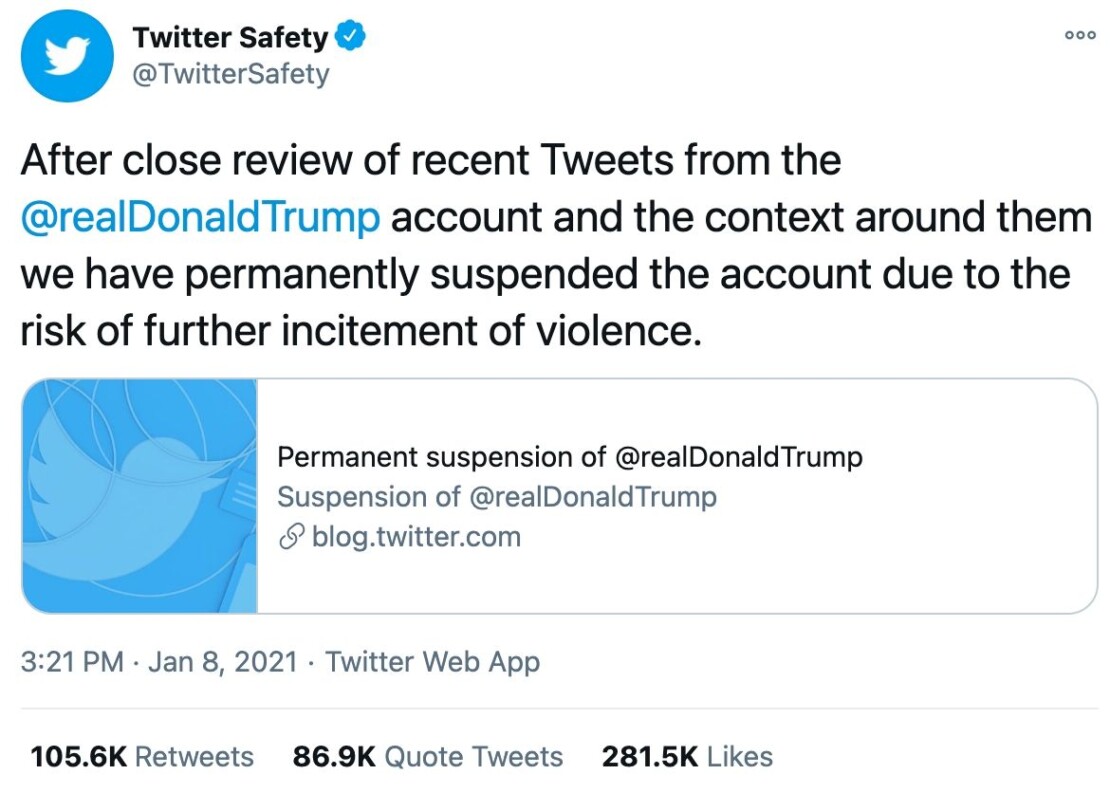Open the three-dot more options menu
The height and width of the screenshot is (793, 1110).
pos(1080,35)
